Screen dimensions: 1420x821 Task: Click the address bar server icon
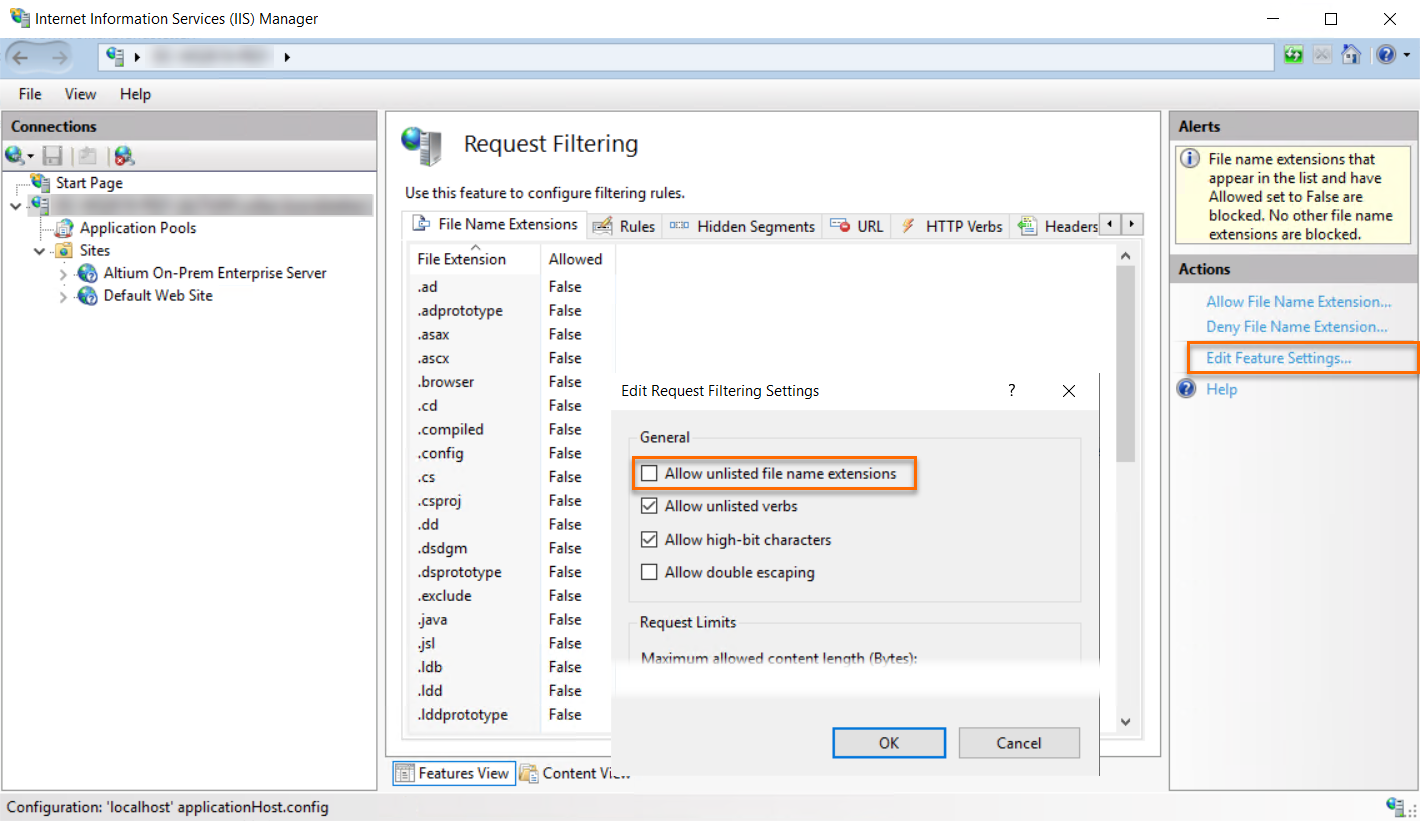pyautogui.click(x=115, y=57)
